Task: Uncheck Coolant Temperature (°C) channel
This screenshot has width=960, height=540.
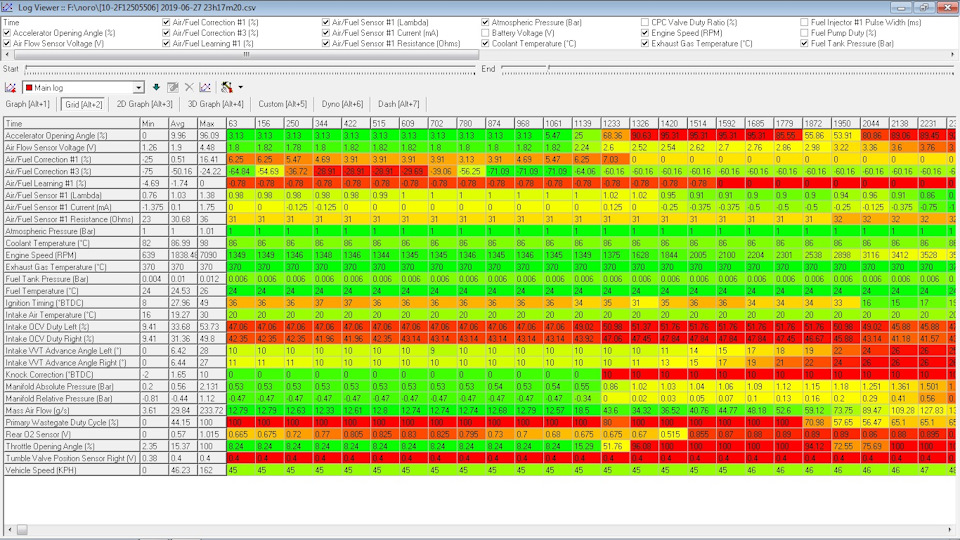Action: [485, 43]
